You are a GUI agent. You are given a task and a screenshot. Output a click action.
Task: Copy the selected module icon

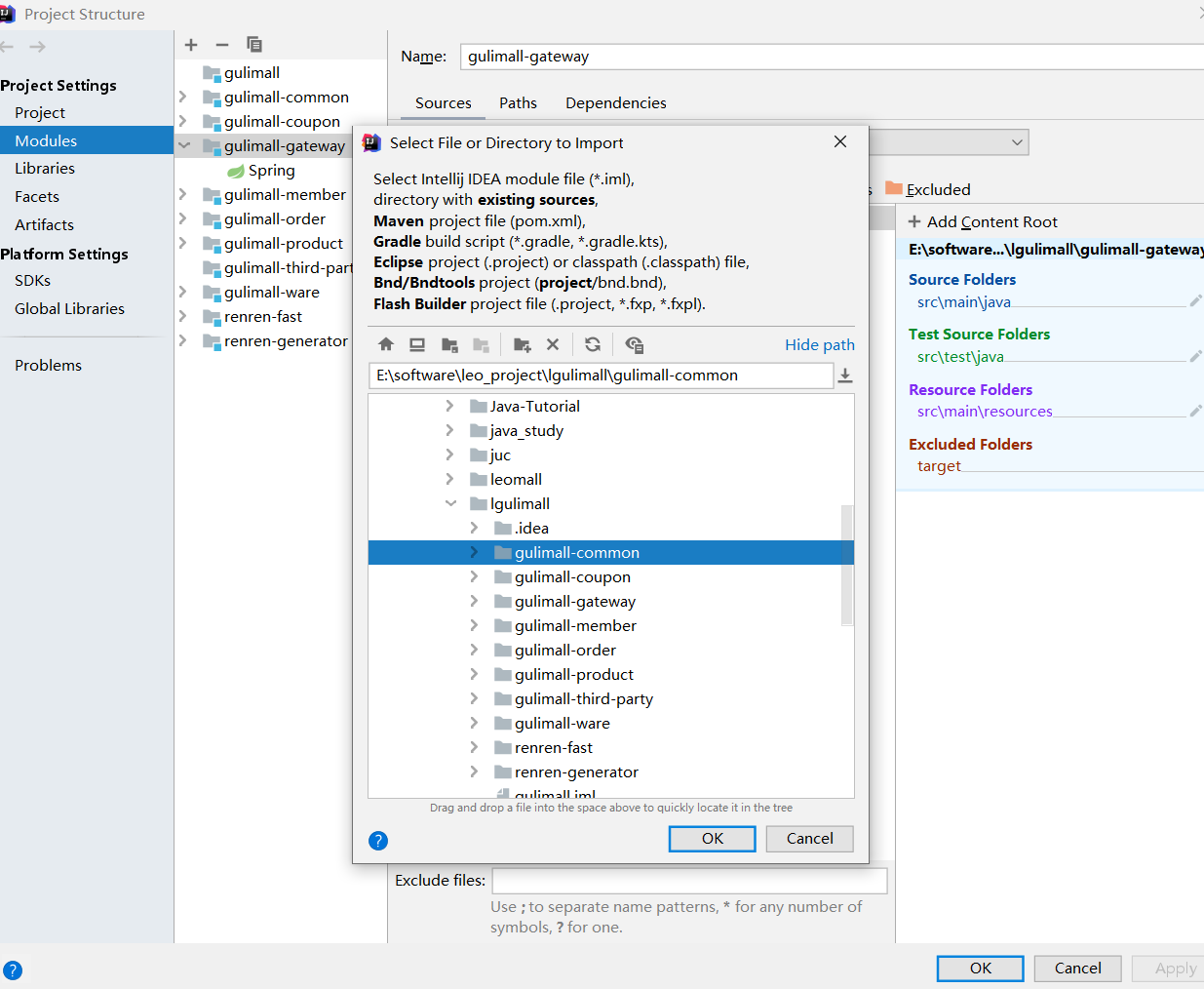click(254, 45)
